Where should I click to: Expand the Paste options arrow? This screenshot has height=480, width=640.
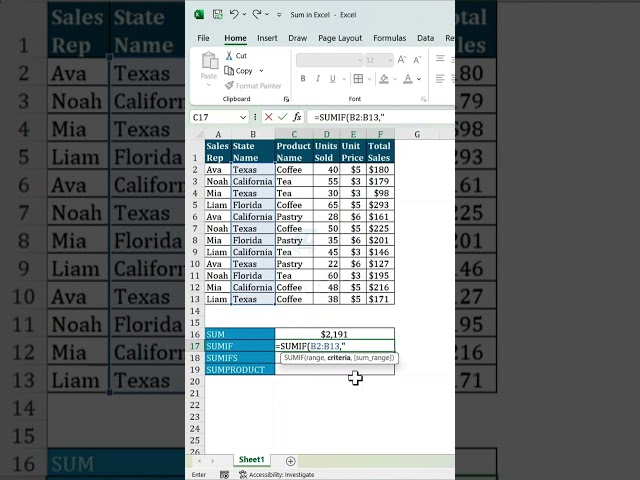209,85
